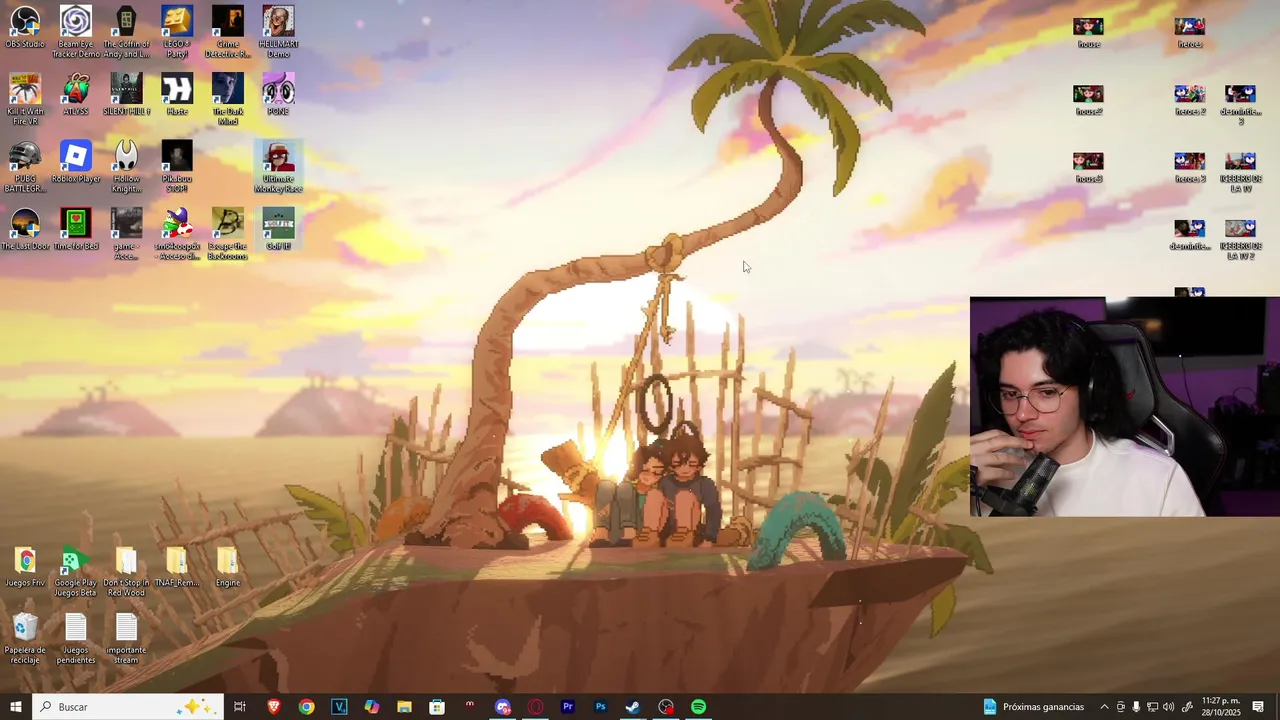This screenshot has height=720, width=1280.
Task: Launch the Haste game shortcut
Action: tap(177, 94)
